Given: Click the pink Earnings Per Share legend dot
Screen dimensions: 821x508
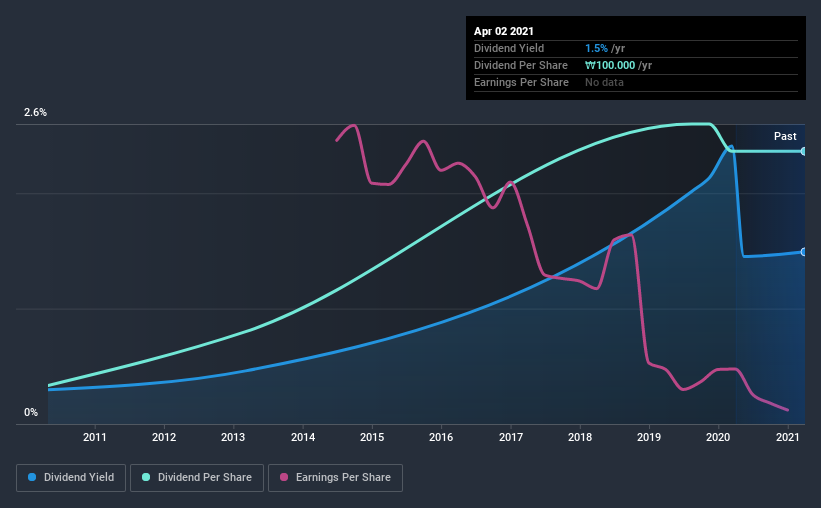Looking at the screenshot, I should (x=284, y=477).
